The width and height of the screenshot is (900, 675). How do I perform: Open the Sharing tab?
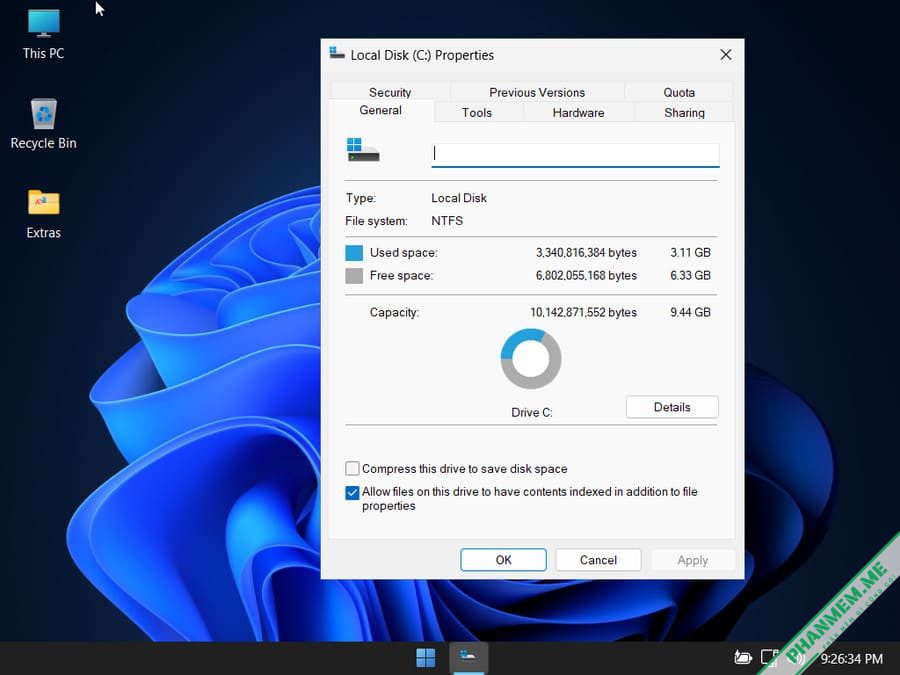coord(684,112)
